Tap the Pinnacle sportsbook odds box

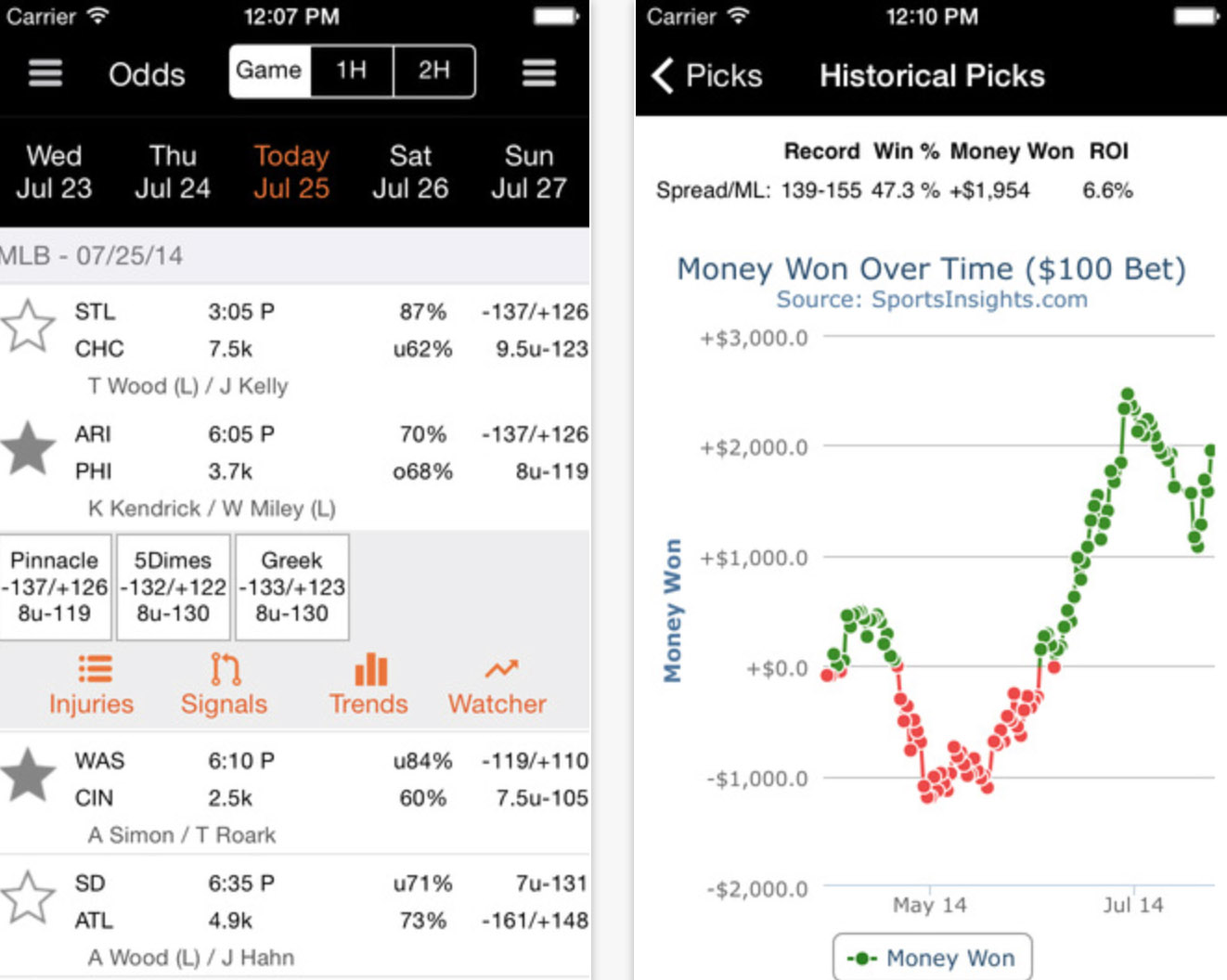coord(55,587)
